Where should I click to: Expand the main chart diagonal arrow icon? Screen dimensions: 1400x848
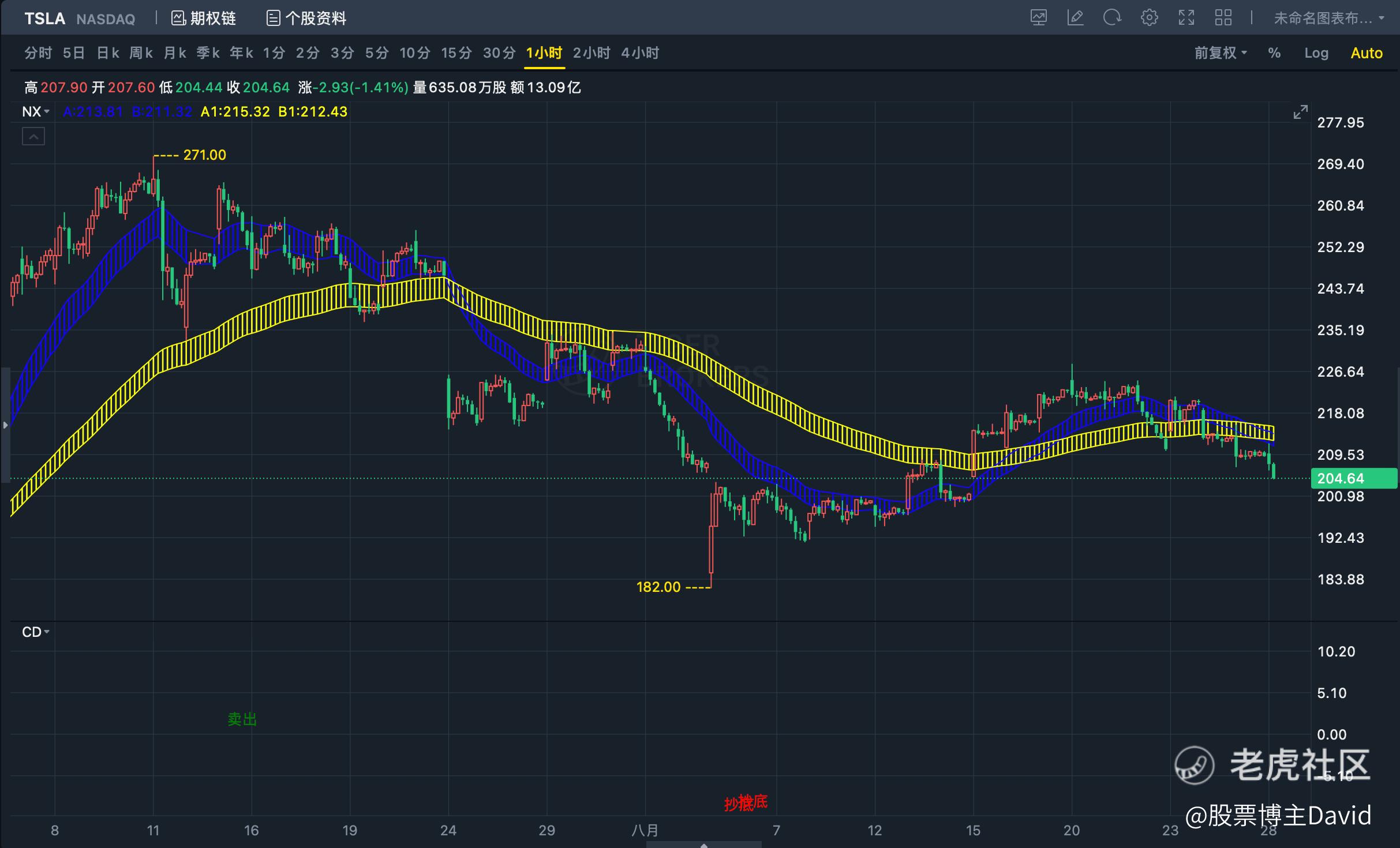[x=1300, y=112]
